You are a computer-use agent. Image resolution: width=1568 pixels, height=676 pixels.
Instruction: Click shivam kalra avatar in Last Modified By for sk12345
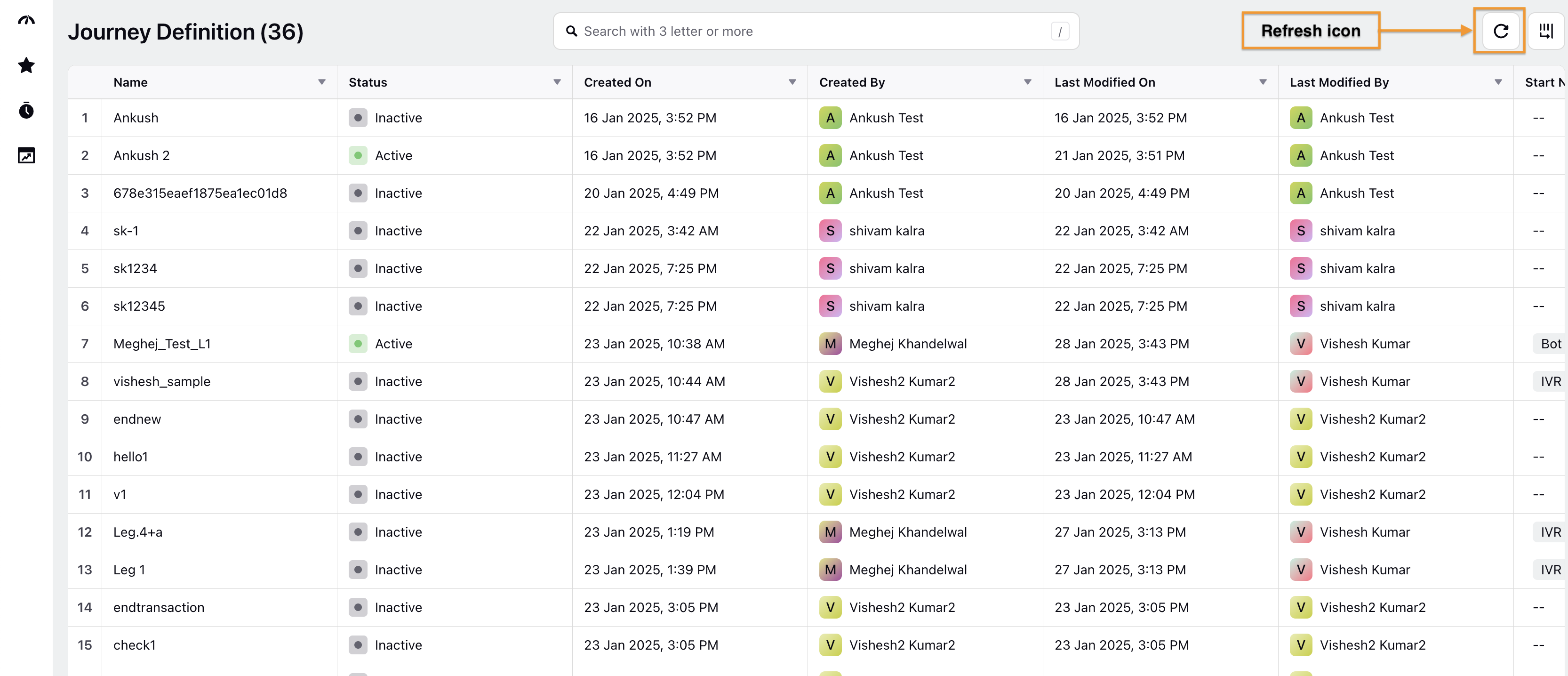[1300, 306]
